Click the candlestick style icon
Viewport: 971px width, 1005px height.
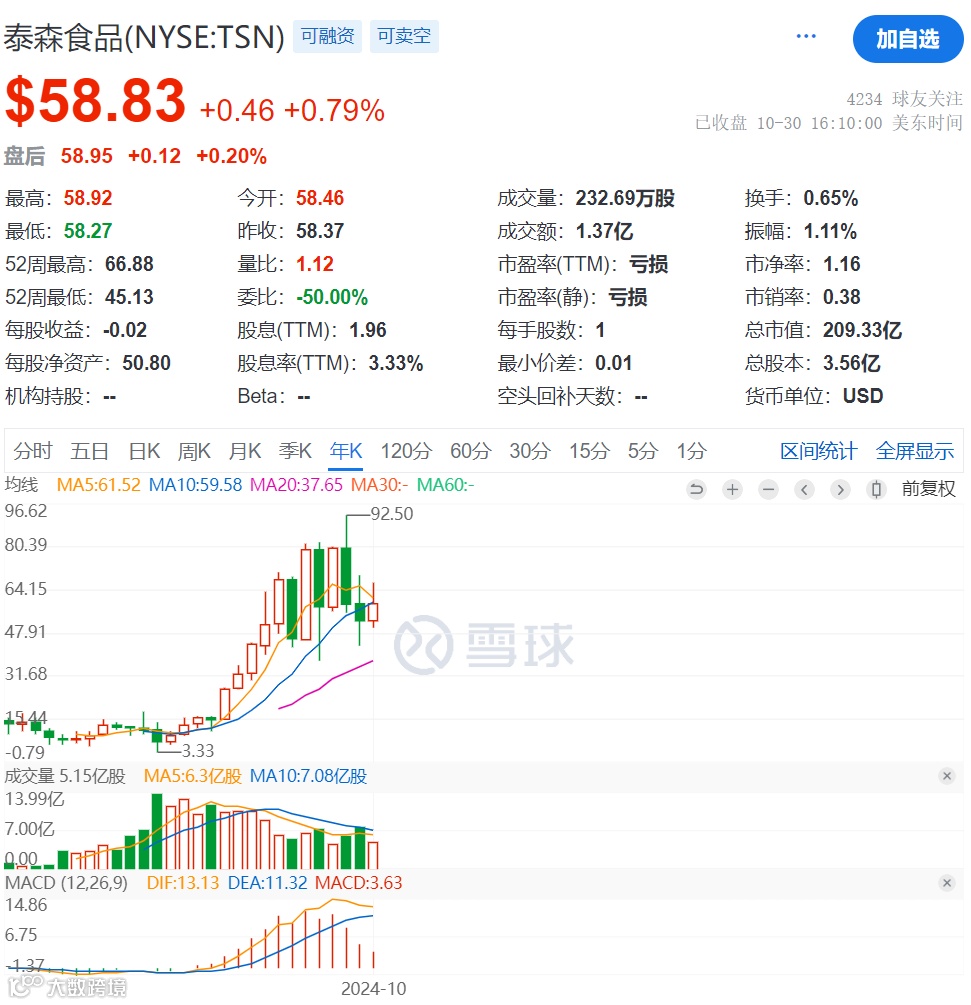[x=876, y=490]
